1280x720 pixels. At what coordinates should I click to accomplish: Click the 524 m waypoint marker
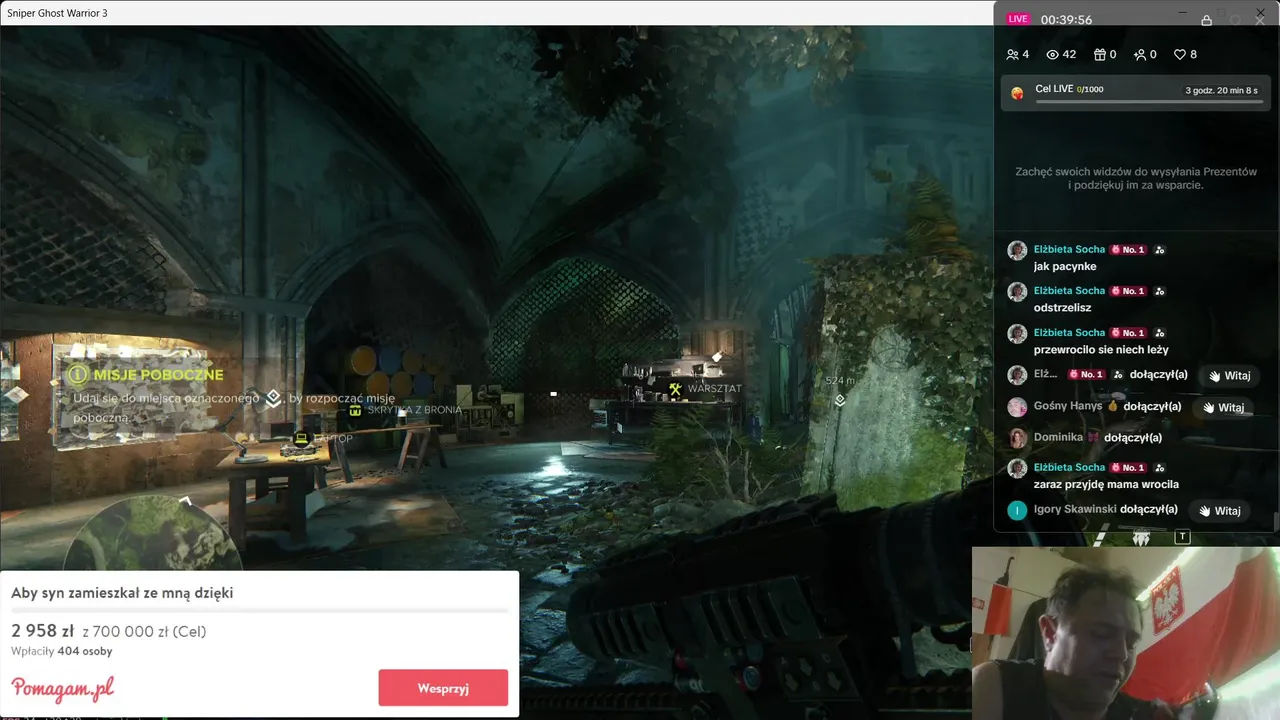(x=840, y=400)
